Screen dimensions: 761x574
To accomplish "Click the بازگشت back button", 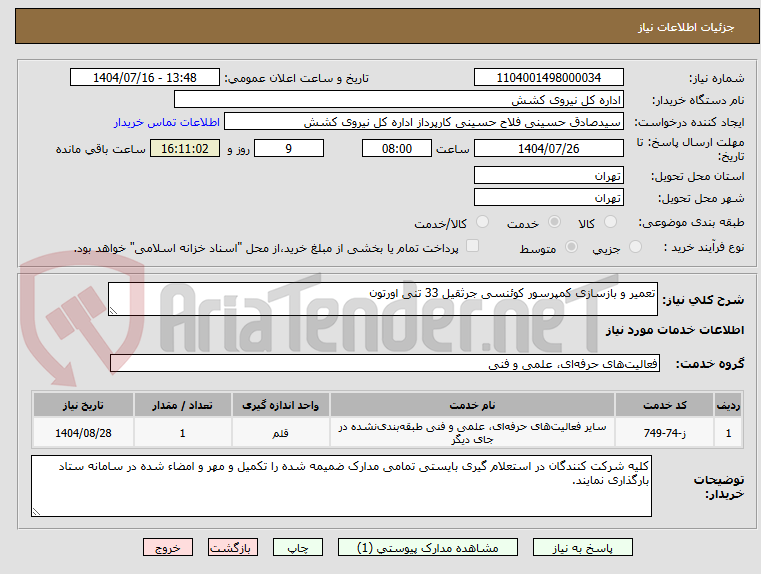I will [232, 547].
